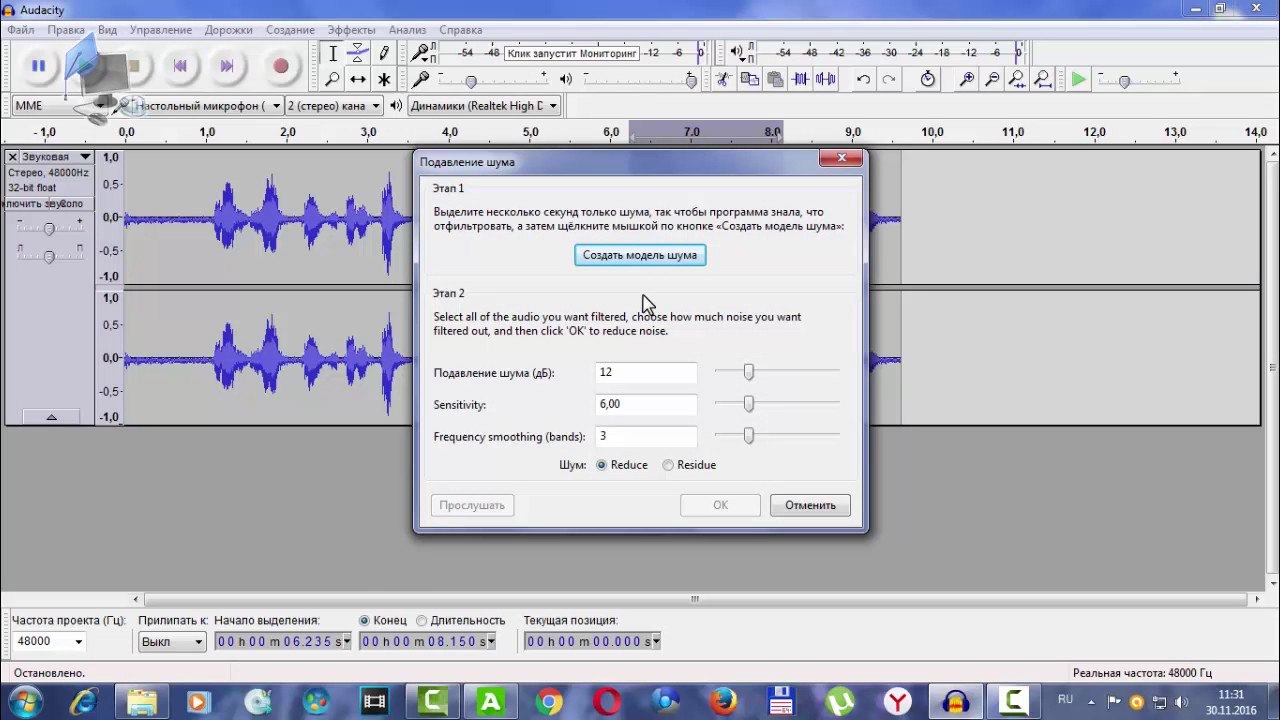Open the Анализ menu

pyautogui.click(x=407, y=30)
